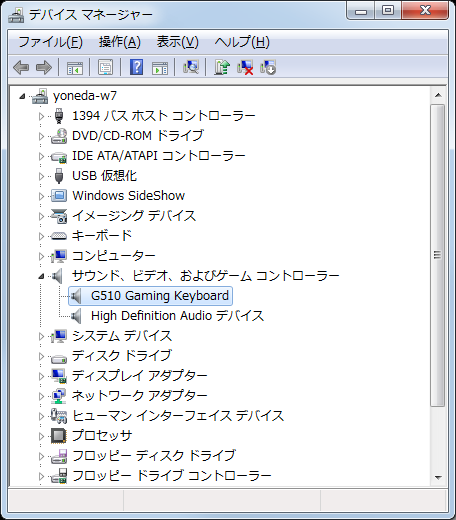The image size is (456, 520).
Task: Click the Forward arrow toolbar icon
Action: 44,68
